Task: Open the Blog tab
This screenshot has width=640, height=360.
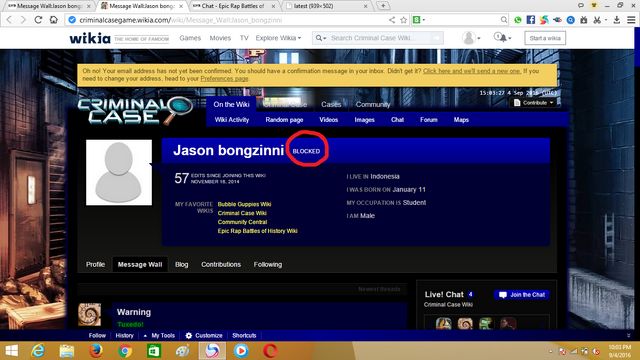Action: coord(182,264)
